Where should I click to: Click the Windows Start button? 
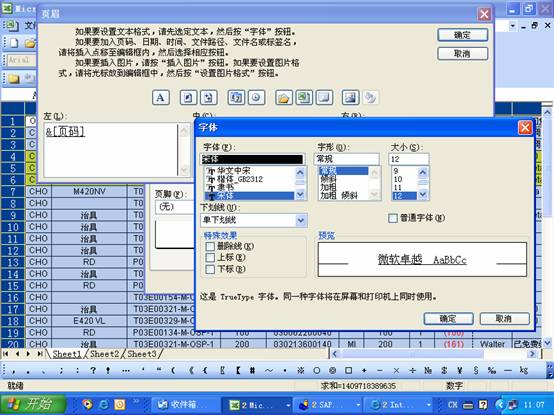tap(33, 404)
